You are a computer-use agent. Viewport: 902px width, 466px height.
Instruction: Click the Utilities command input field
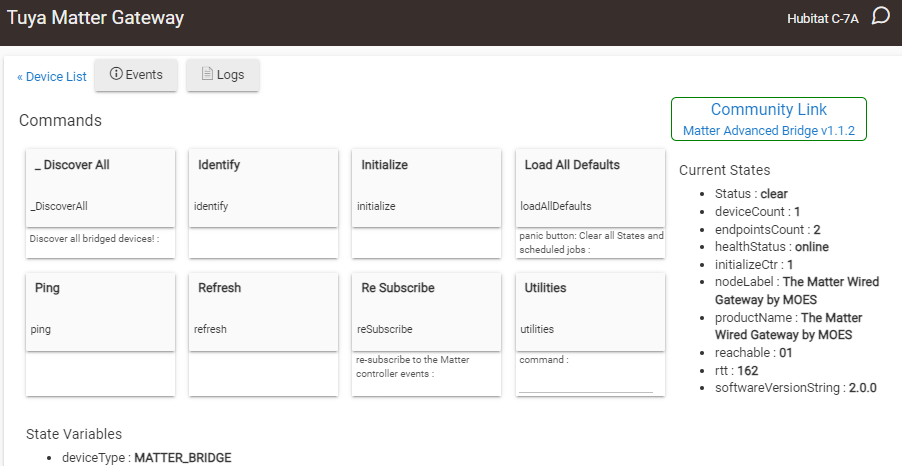click(586, 382)
